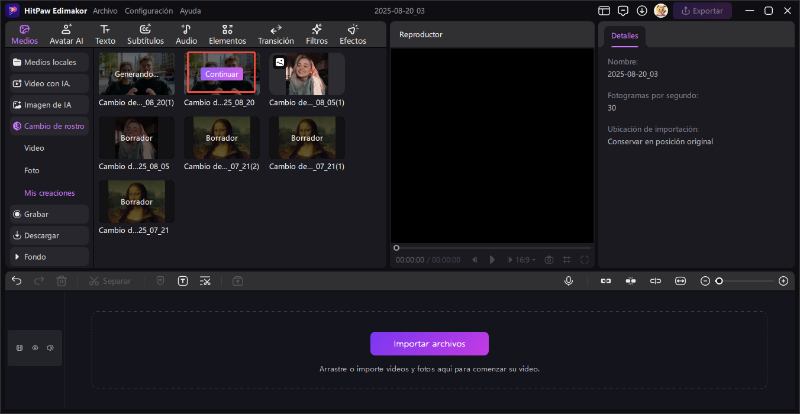Select Imagen de IA in sidebar
This screenshot has height=414, width=800.
click(x=49, y=105)
